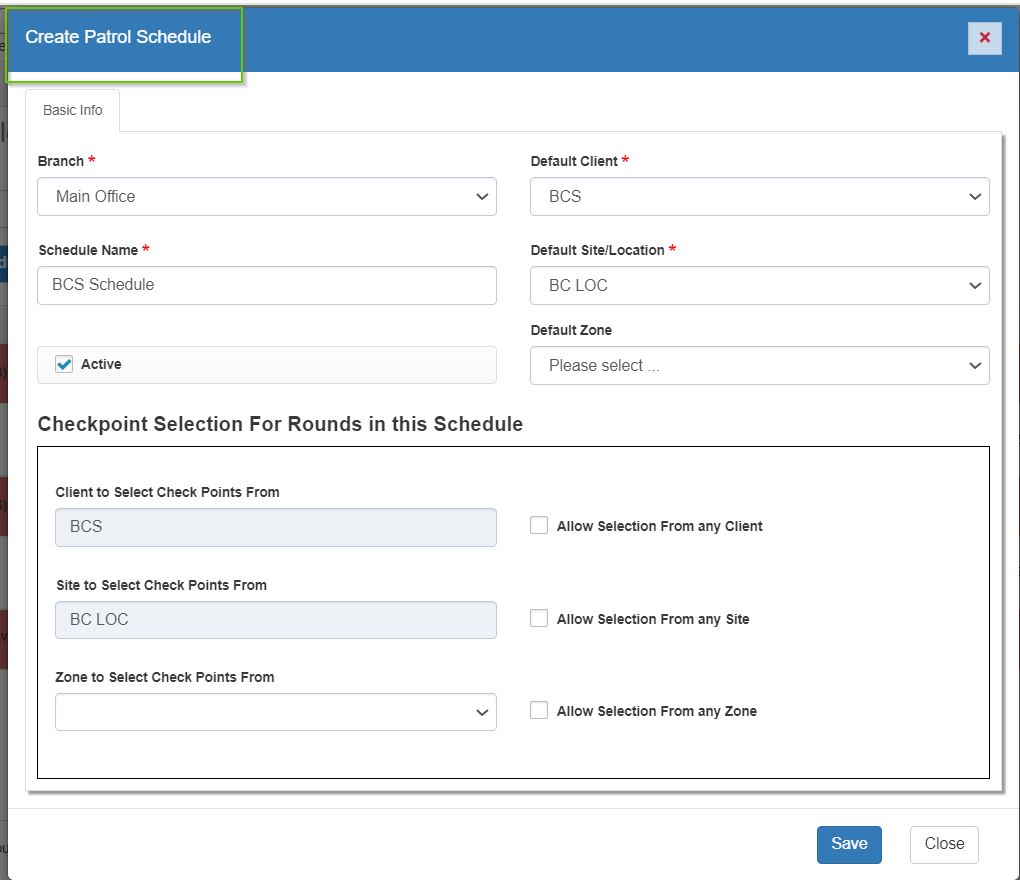Click the Checkpoint Selection For Rounds heading
This screenshot has height=880, width=1020.
click(x=280, y=424)
